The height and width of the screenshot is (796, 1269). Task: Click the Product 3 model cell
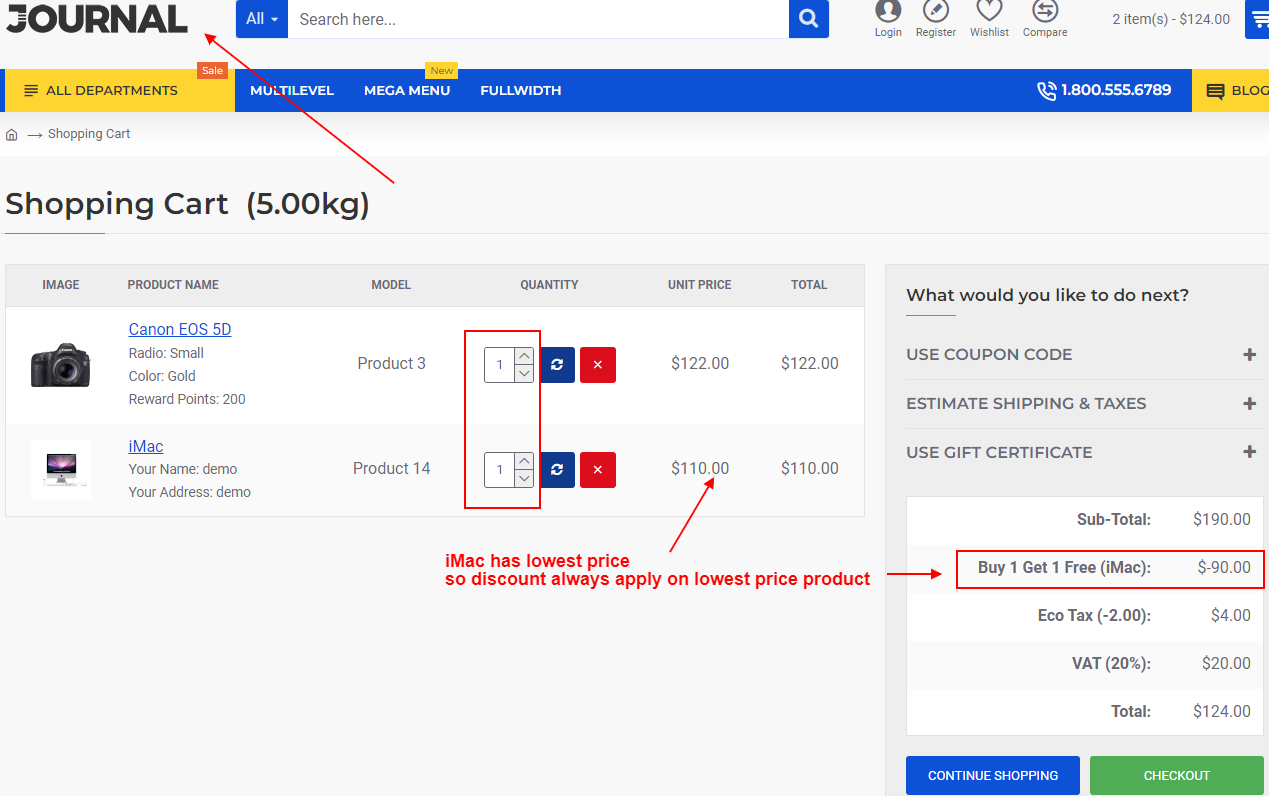pyautogui.click(x=392, y=364)
